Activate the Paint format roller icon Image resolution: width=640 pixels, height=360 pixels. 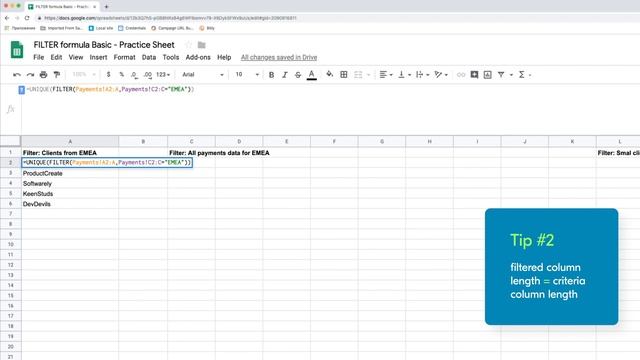[57, 75]
